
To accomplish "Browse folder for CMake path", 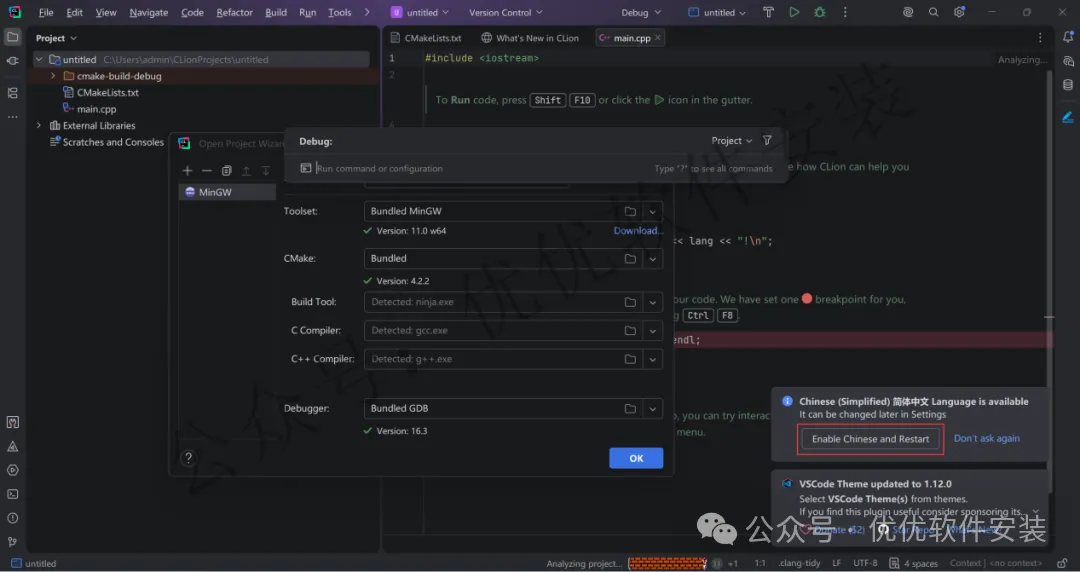I will coord(630,258).
